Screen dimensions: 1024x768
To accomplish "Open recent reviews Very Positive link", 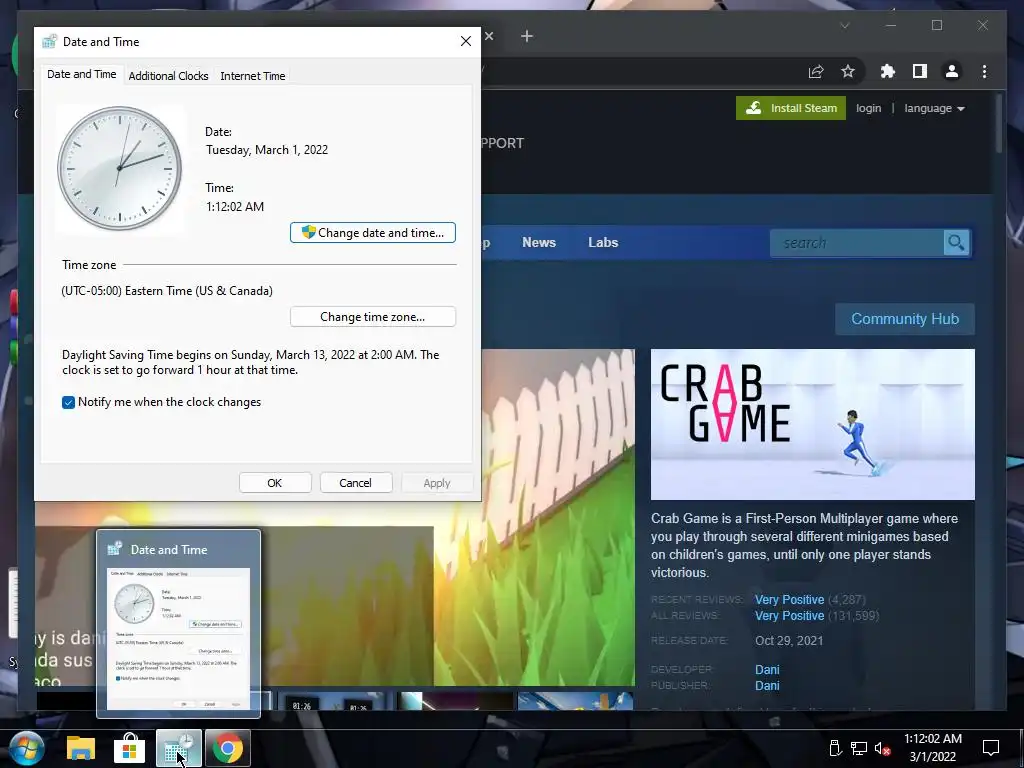I will pyautogui.click(x=789, y=600).
